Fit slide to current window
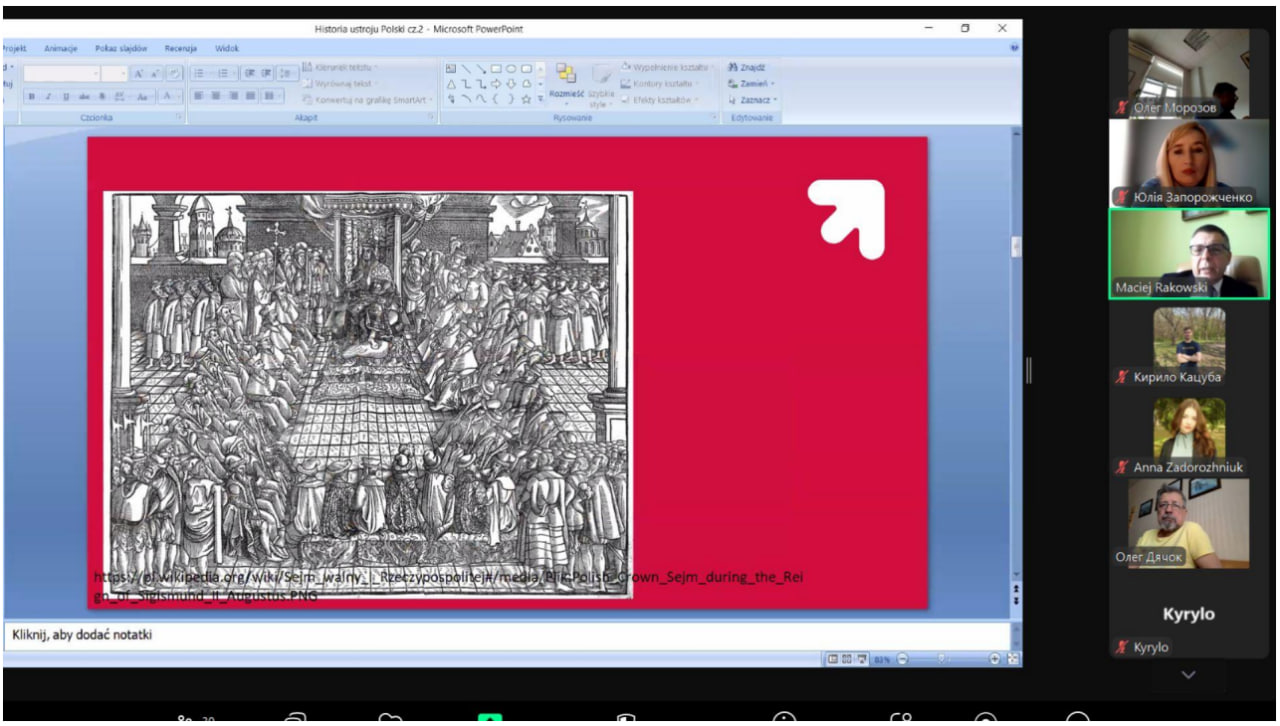 (1013, 658)
